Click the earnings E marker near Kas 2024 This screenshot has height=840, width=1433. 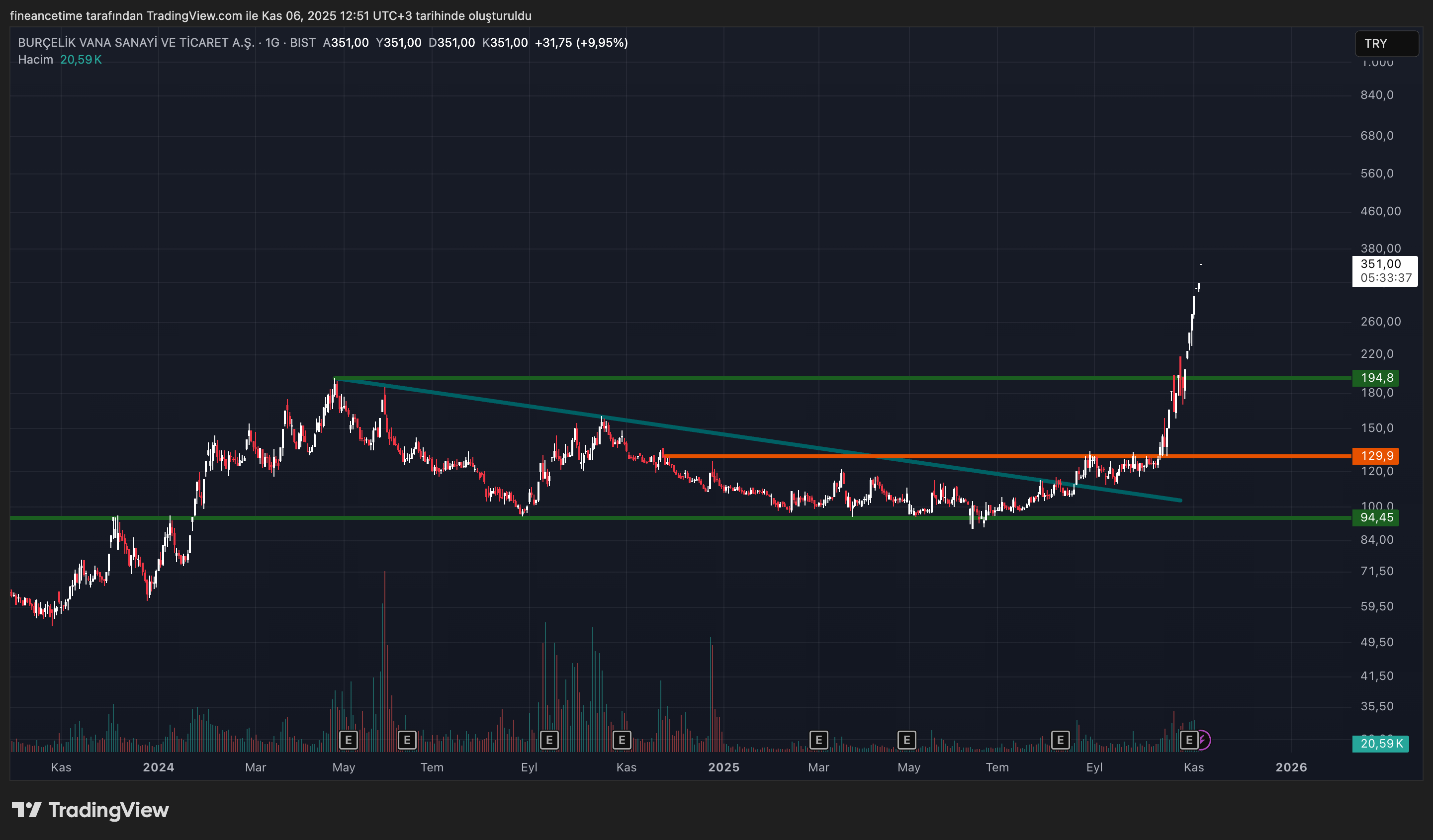tap(622, 740)
